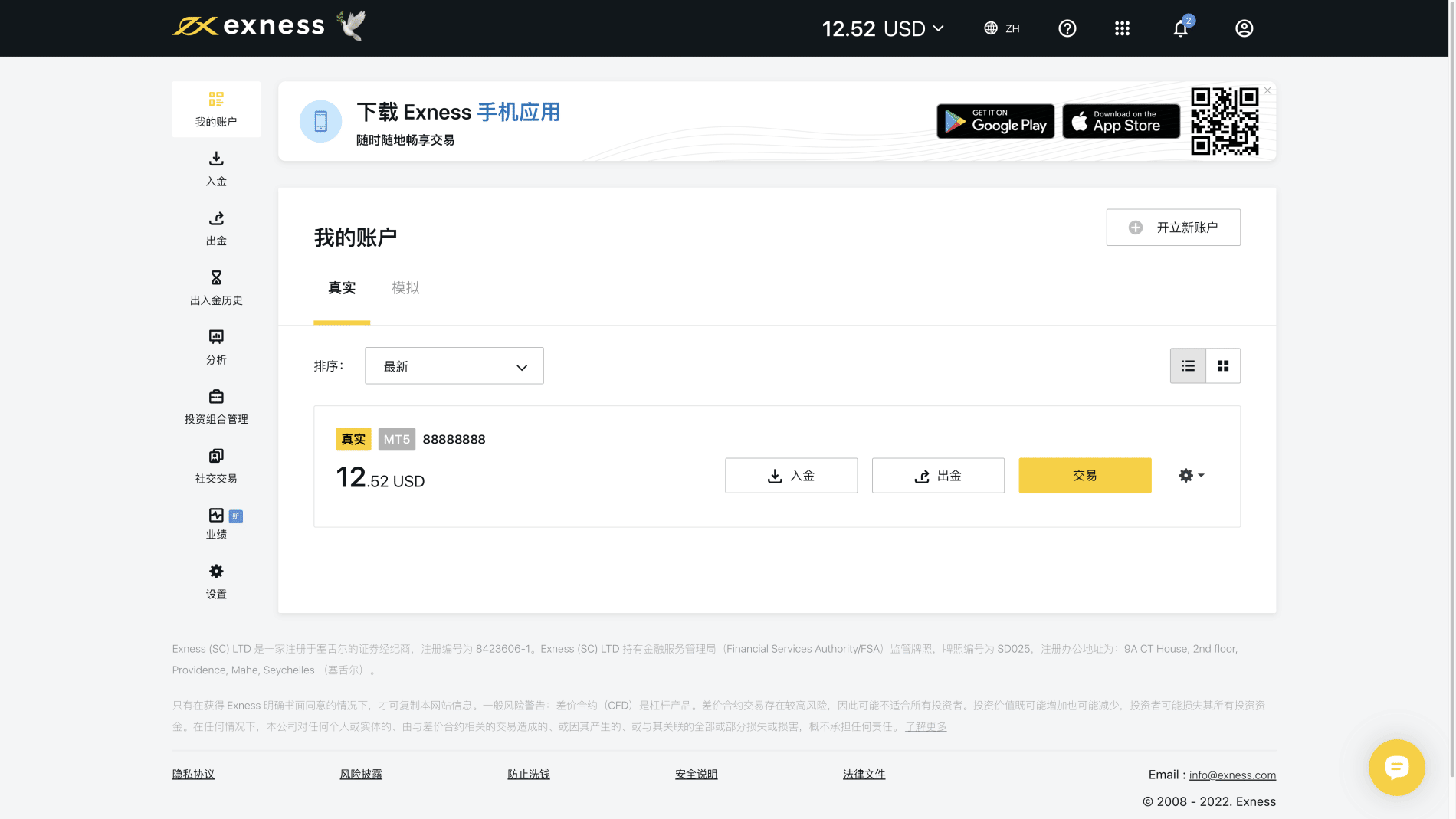Viewport: 1456px width, 819px height.
Task: Change language via ZH globe selector
Action: tap(1002, 28)
